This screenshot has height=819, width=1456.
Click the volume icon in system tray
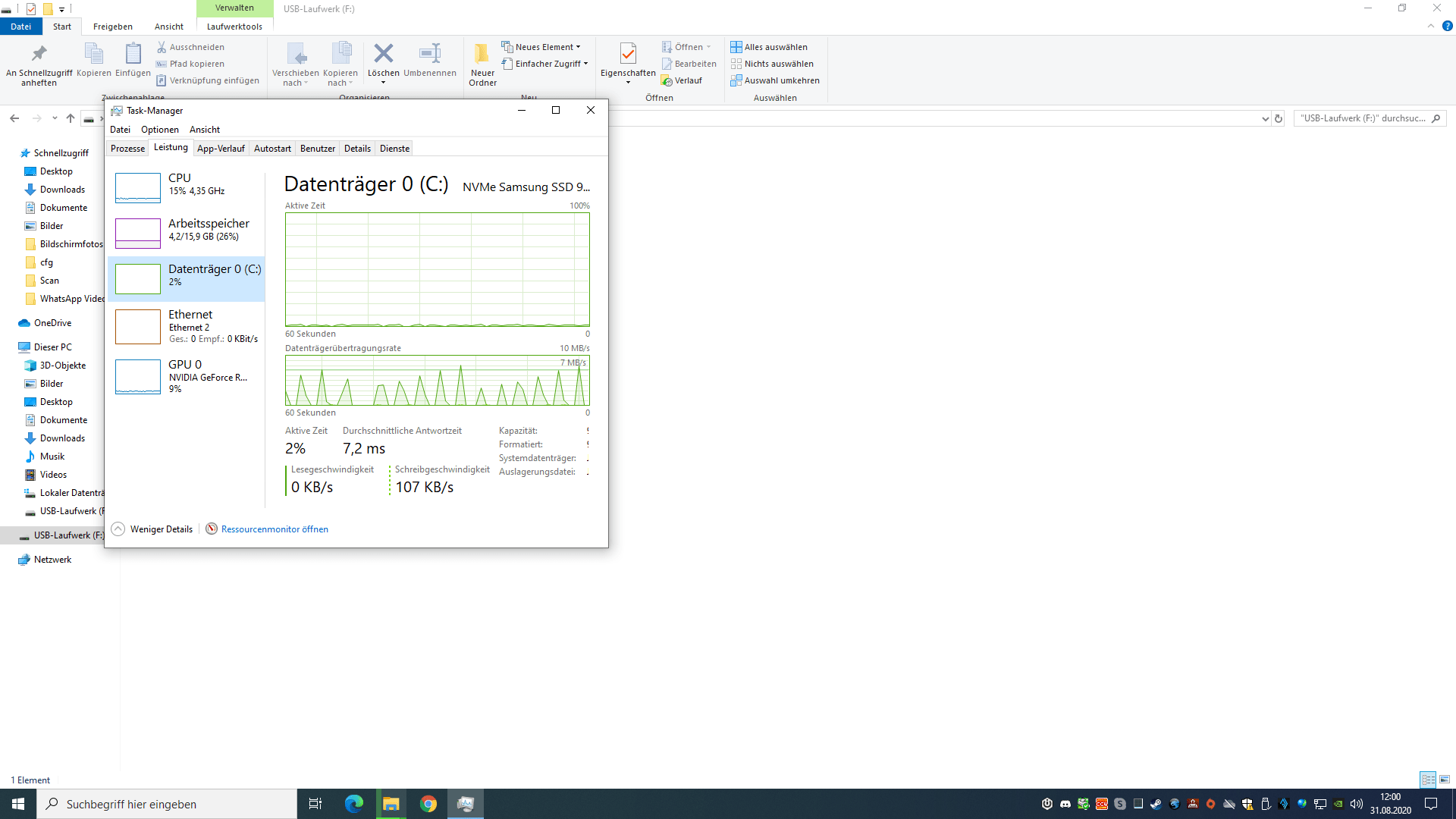pyautogui.click(x=1357, y=804)
